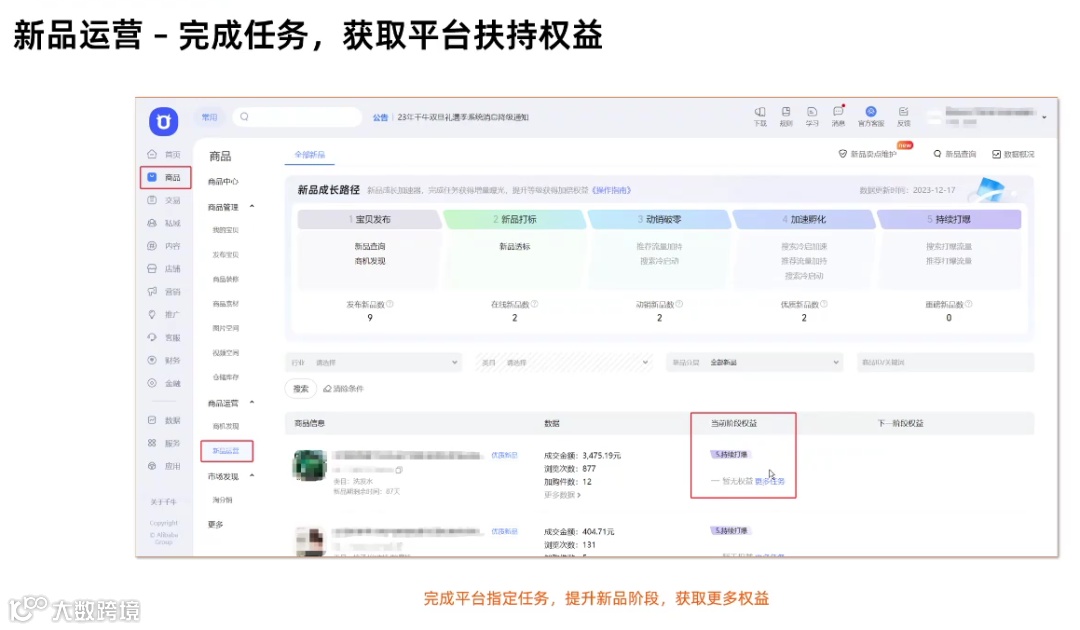
Task: Open 内容 content icon in sidebar
Action: point(152,246)
